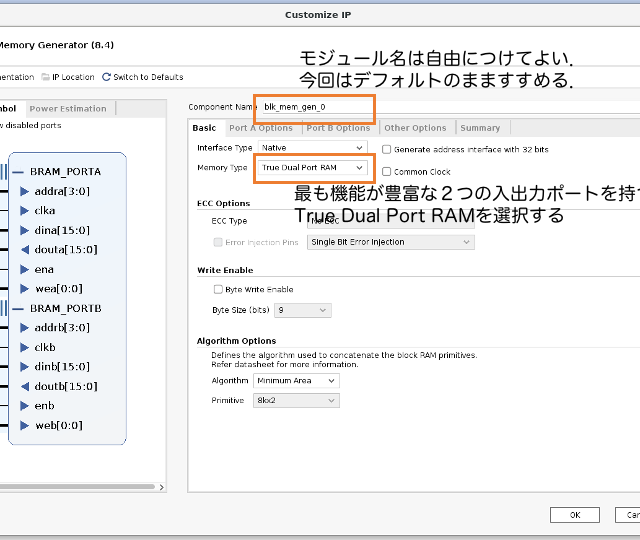
Task: Switch to the Port A Options tab
Action: click(x=260, y=128)
